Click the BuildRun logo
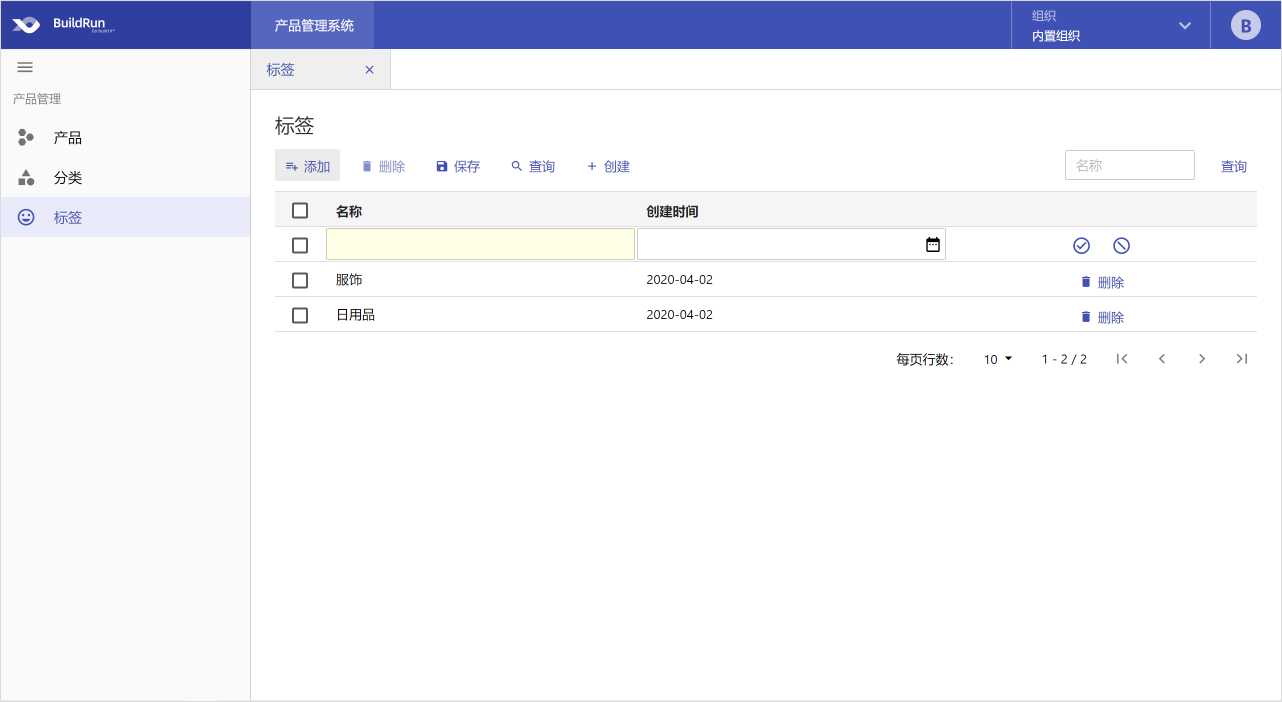 66,24
